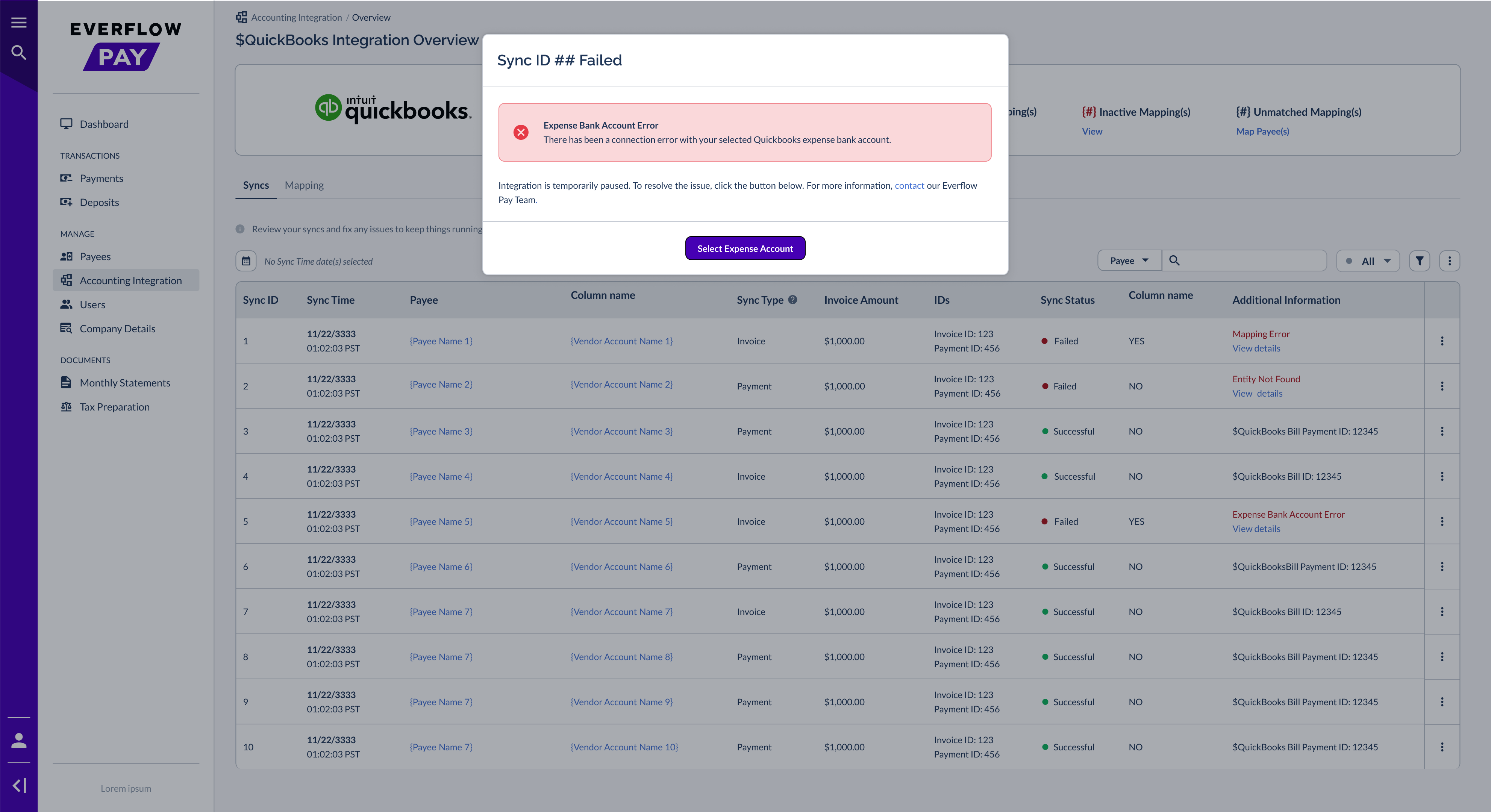Click the info icon beside review syncs text
This screenshot has width=1491, height=812.
(240, 229)
